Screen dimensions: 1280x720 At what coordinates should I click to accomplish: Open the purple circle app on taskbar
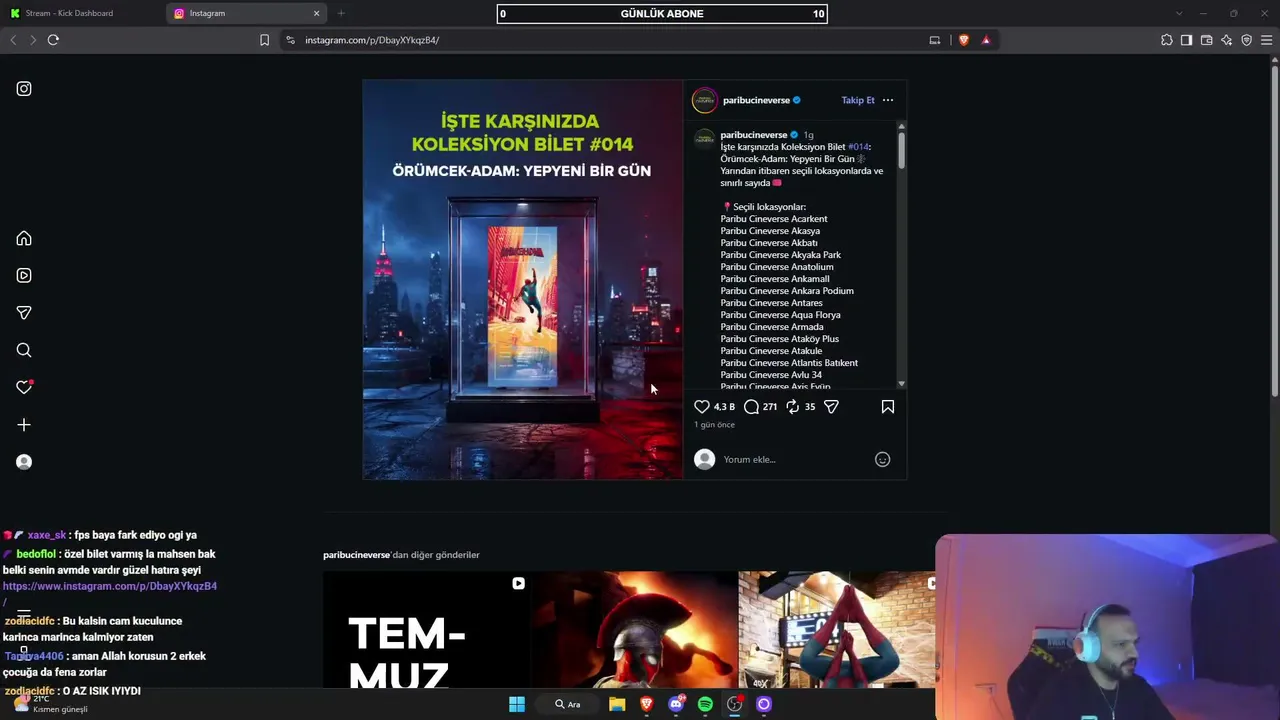coord(764,704)
